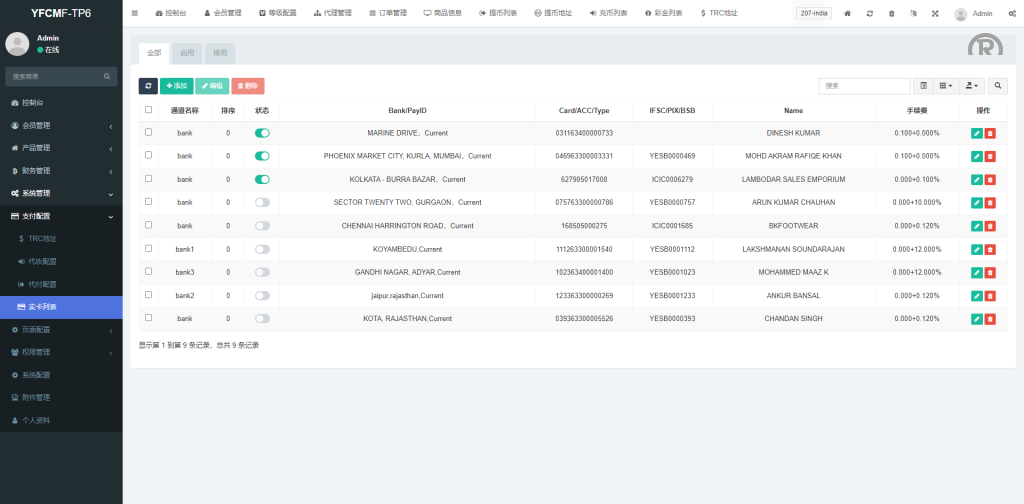Click the green 添加 button
Screen dimensions: 1024x504
(176, 86)
